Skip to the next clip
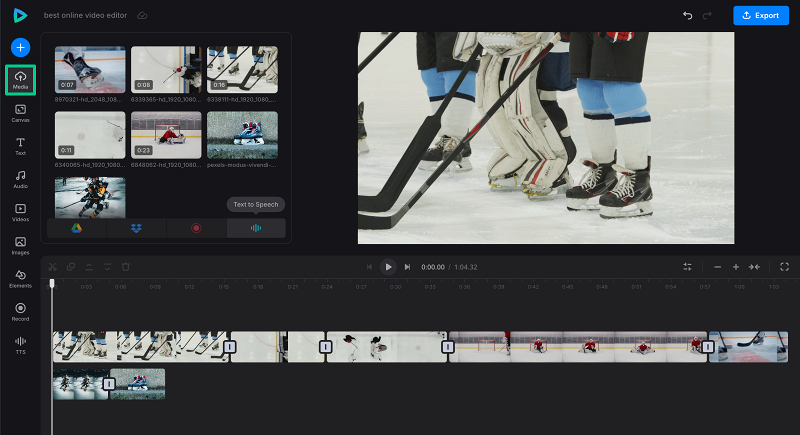The image size is (800, 435). coord(407,267)
